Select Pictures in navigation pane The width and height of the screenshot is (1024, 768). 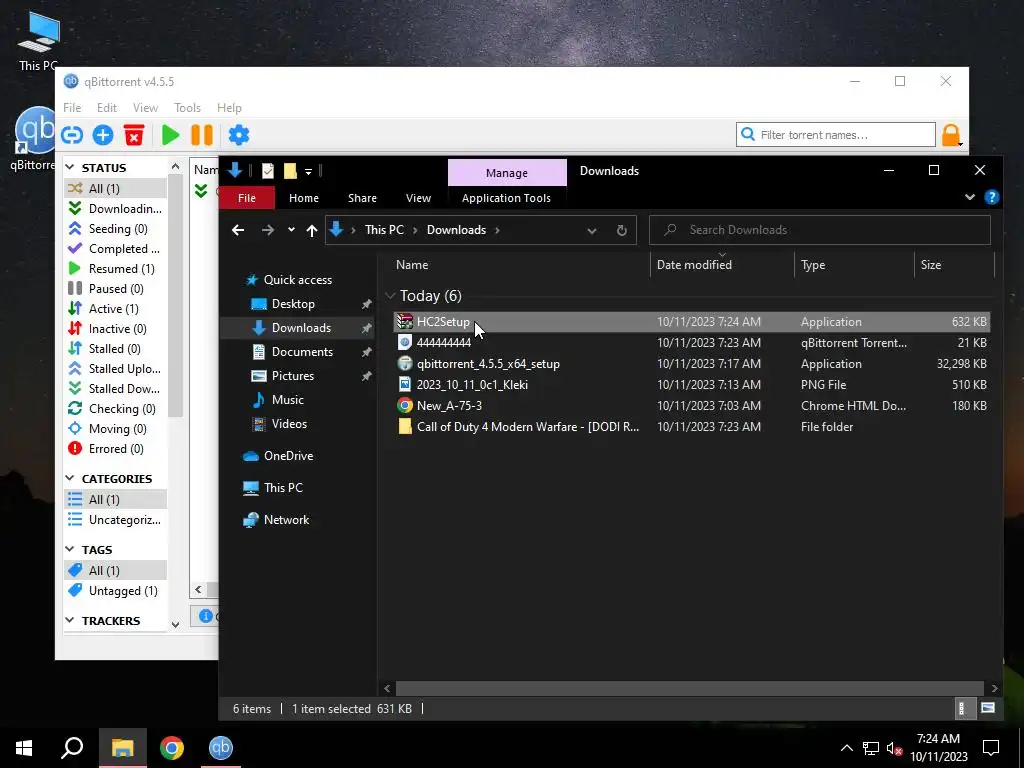293,376
